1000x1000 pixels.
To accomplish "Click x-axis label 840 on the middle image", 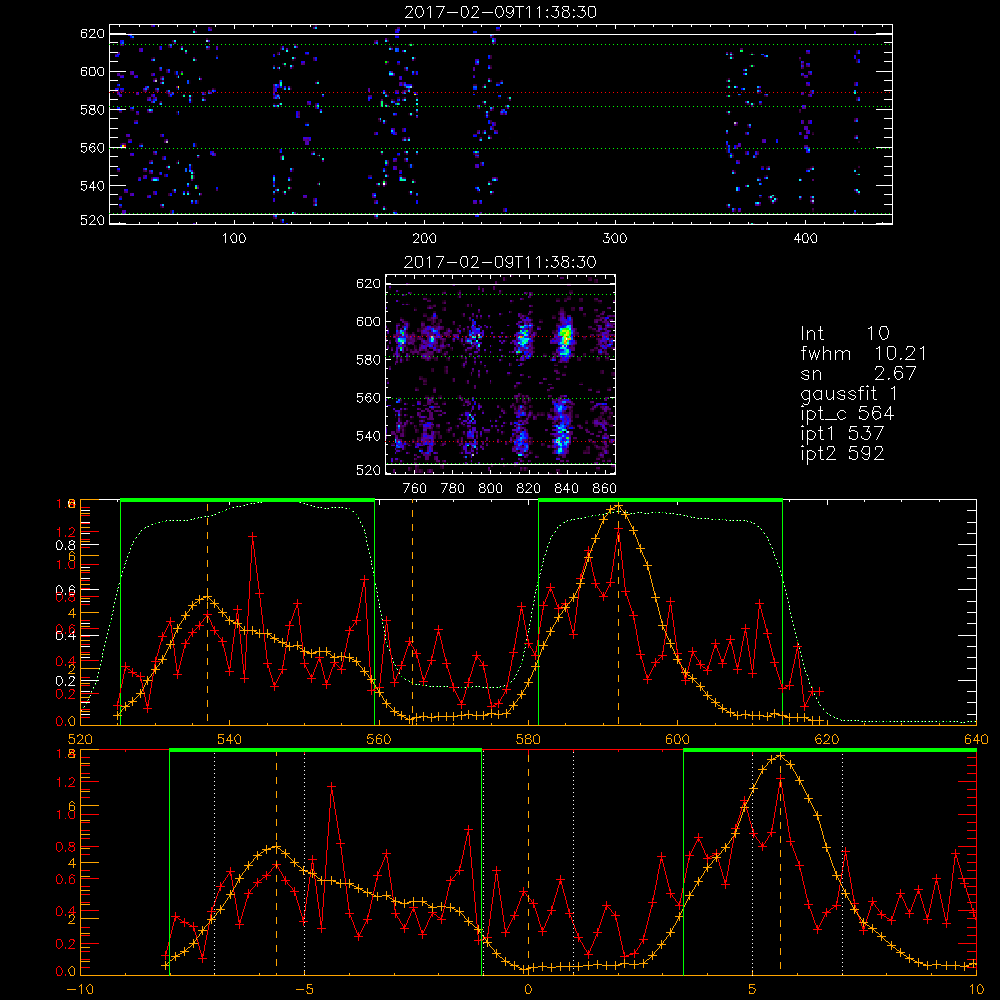I will point(566,489).
